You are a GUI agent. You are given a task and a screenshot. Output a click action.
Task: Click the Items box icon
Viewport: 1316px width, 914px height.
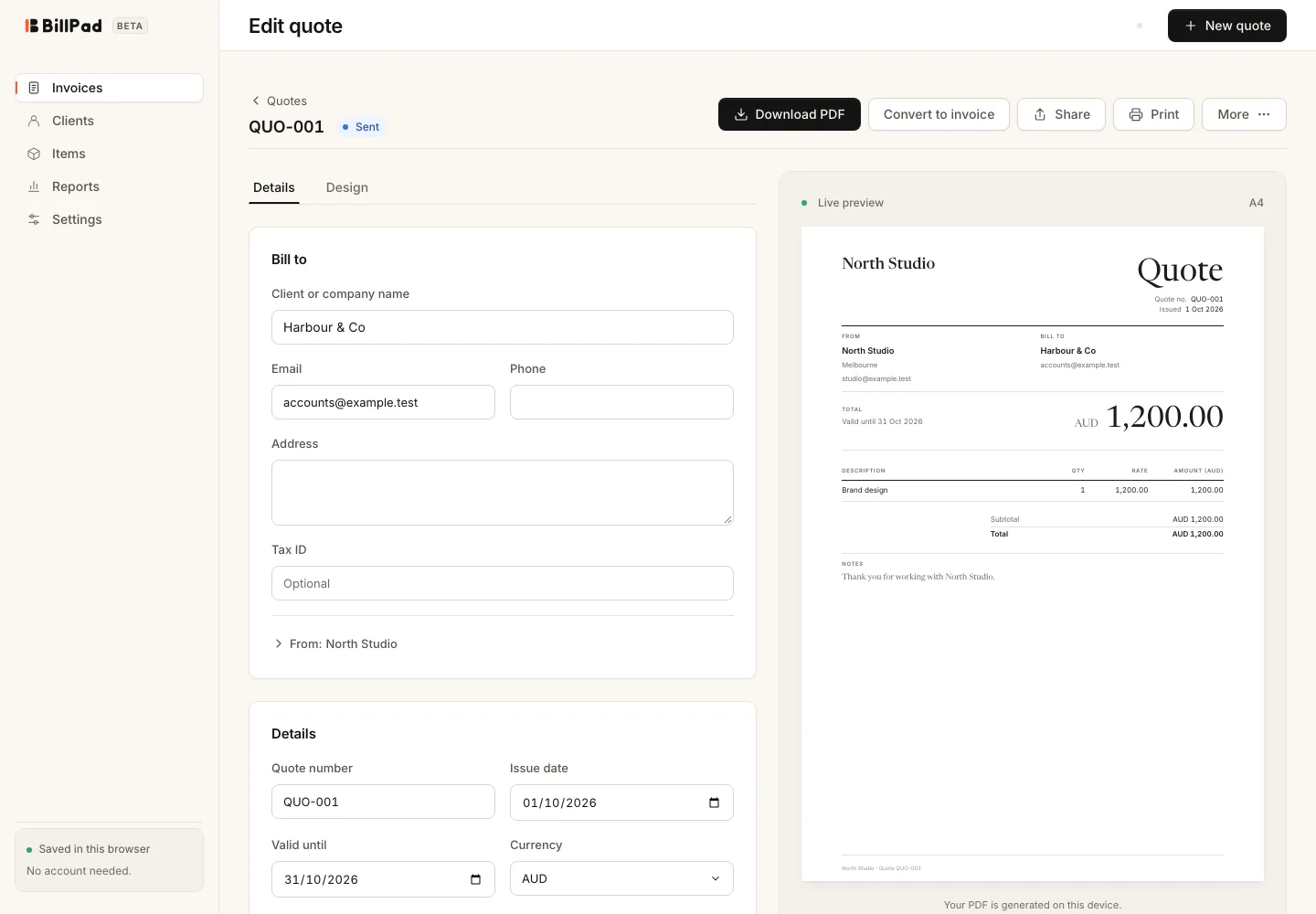pyautogui.click(x=34, y=154)
